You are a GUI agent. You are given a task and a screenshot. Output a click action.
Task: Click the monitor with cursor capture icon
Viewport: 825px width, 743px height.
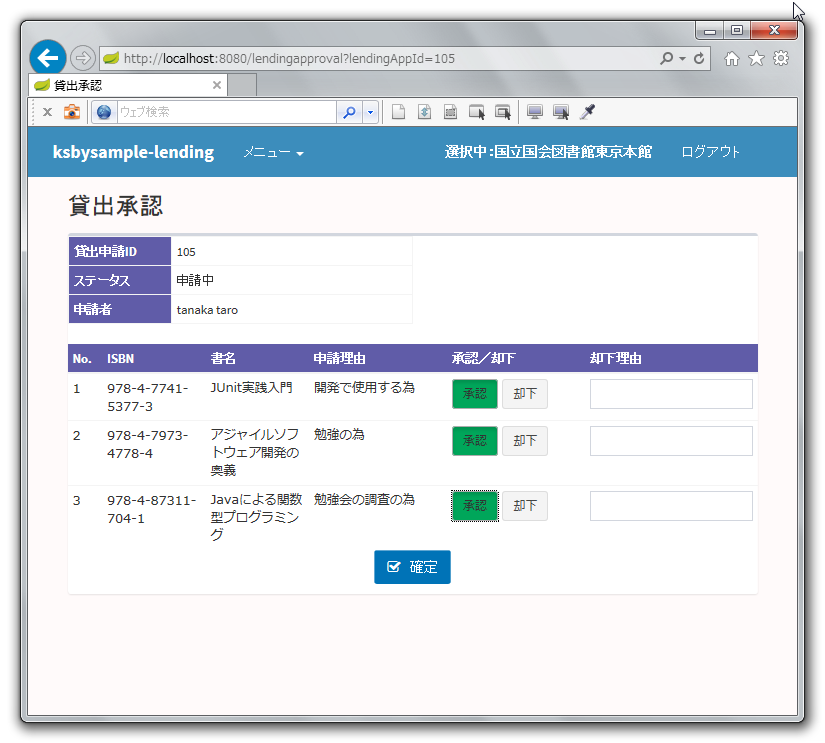click(x=561, y=112)
